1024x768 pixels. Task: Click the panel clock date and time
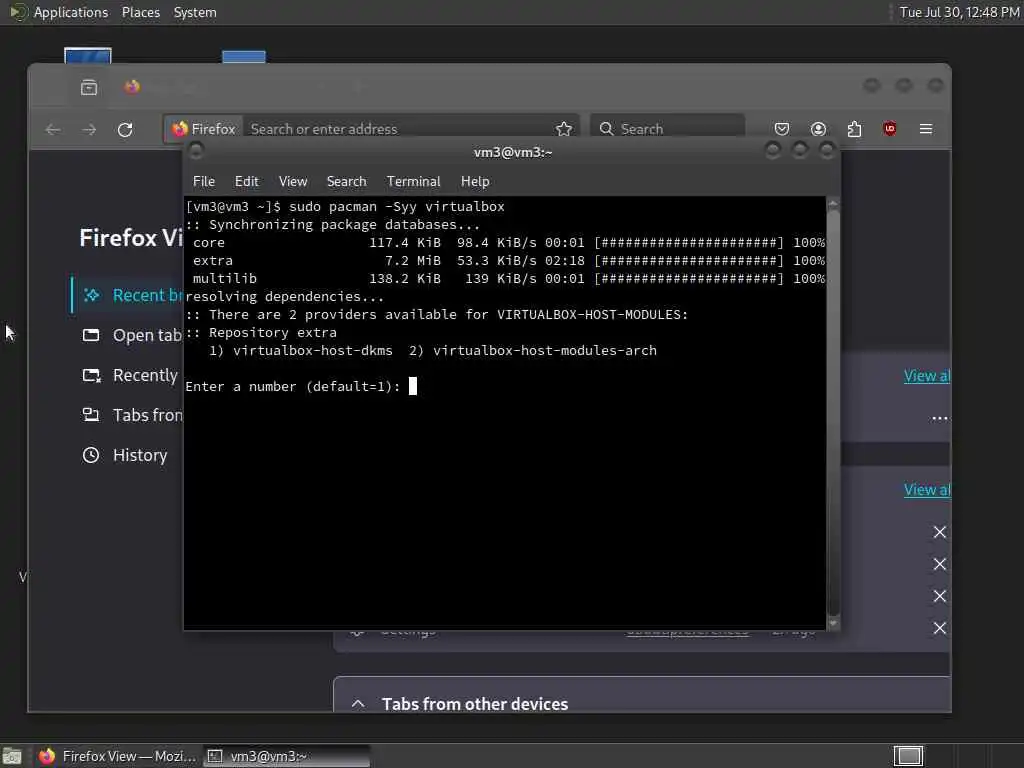click(959, 12)
